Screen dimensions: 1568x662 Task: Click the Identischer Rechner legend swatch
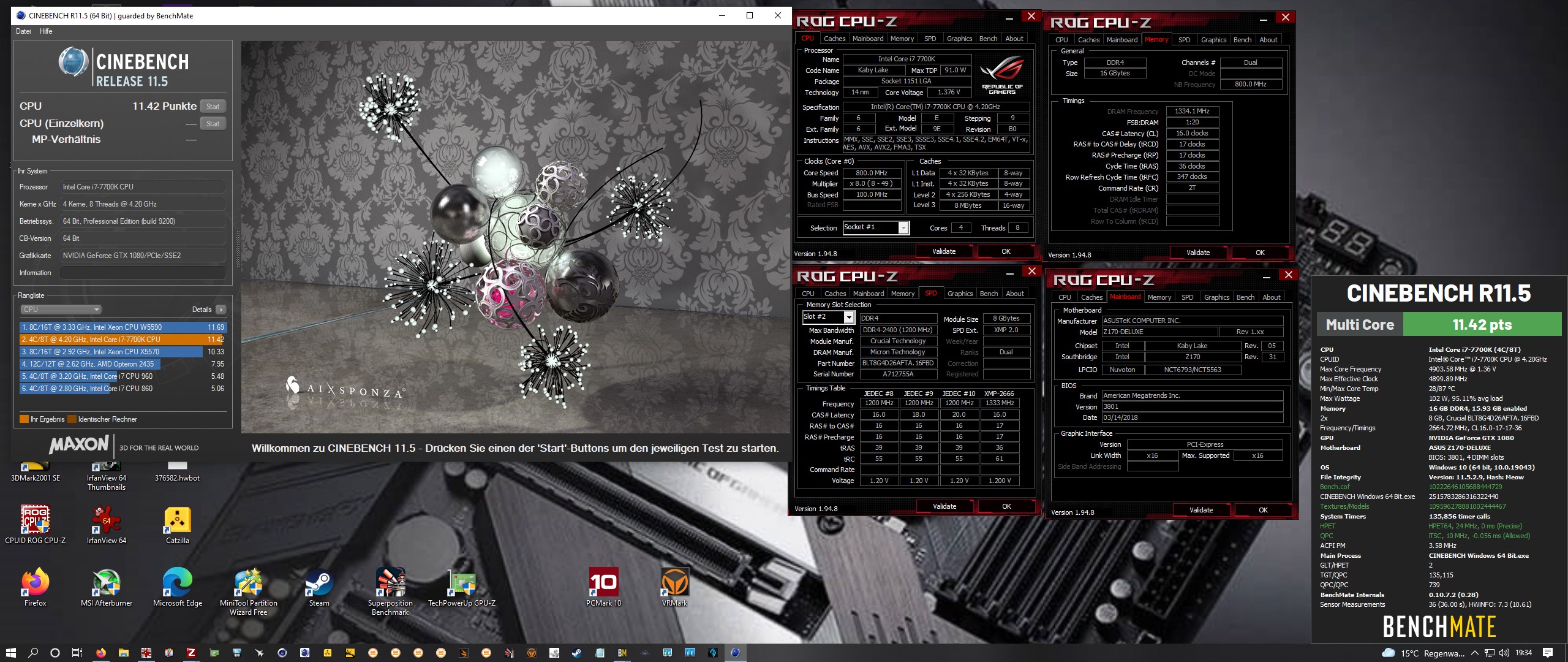pyautogui.click(x=72, y=419)
